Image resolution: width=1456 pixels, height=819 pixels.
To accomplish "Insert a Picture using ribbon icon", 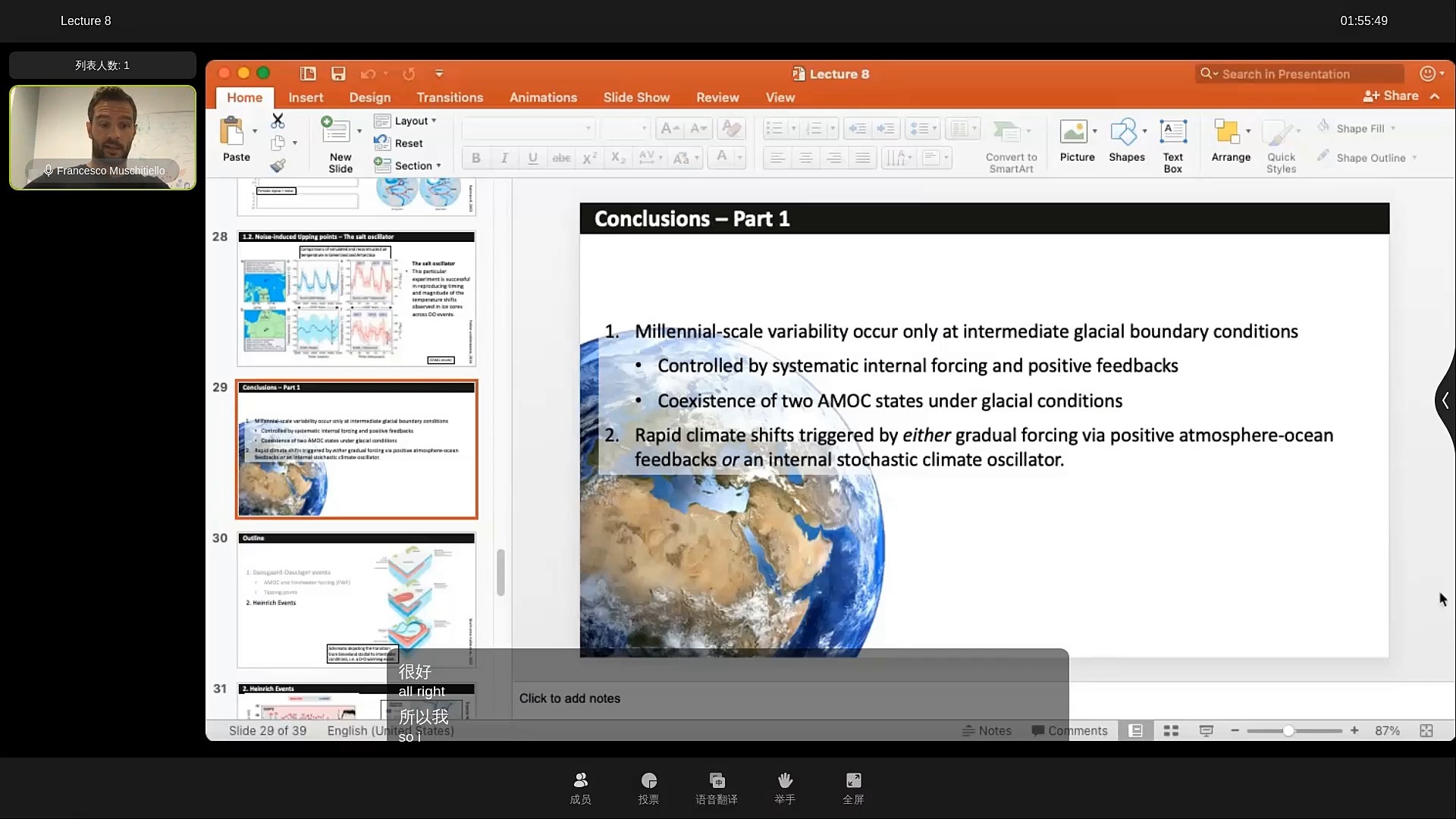I will point(1073,131).
